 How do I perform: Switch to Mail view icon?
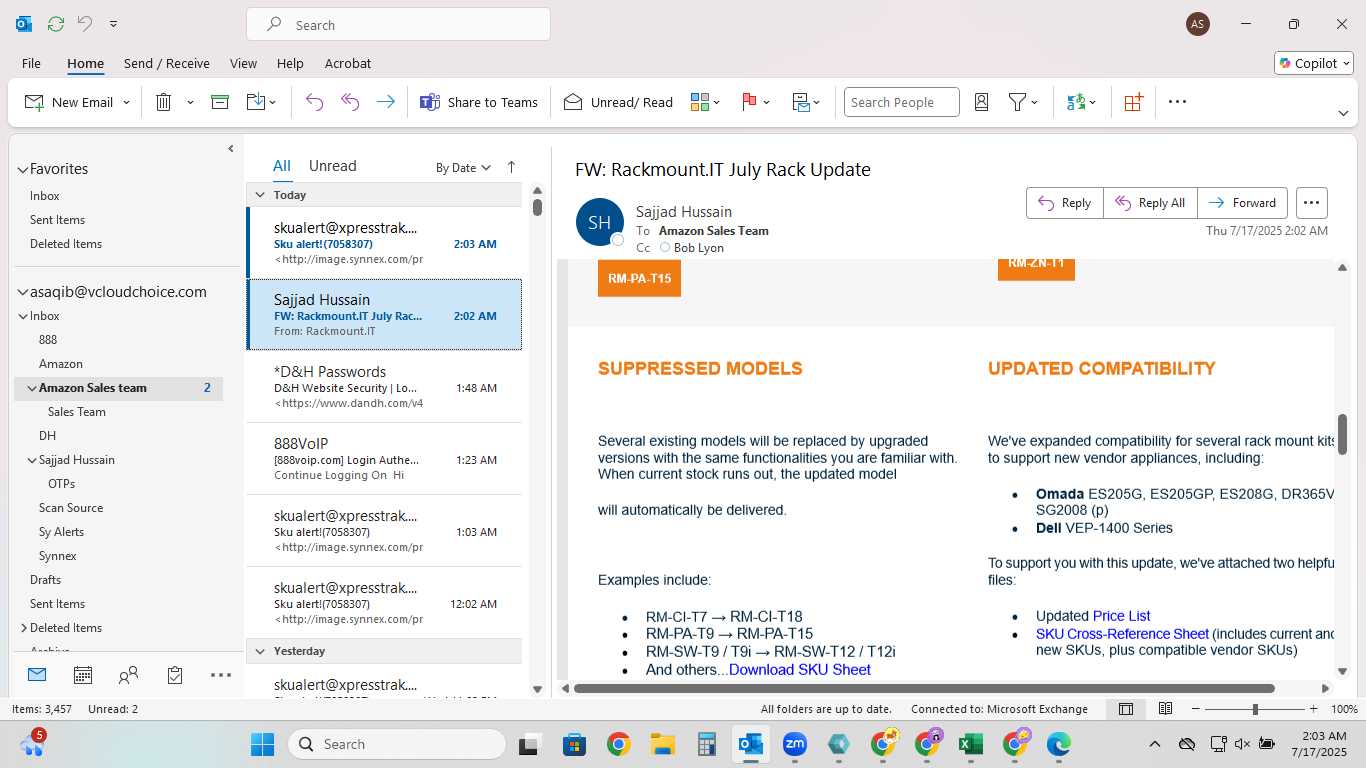point(37,676)
